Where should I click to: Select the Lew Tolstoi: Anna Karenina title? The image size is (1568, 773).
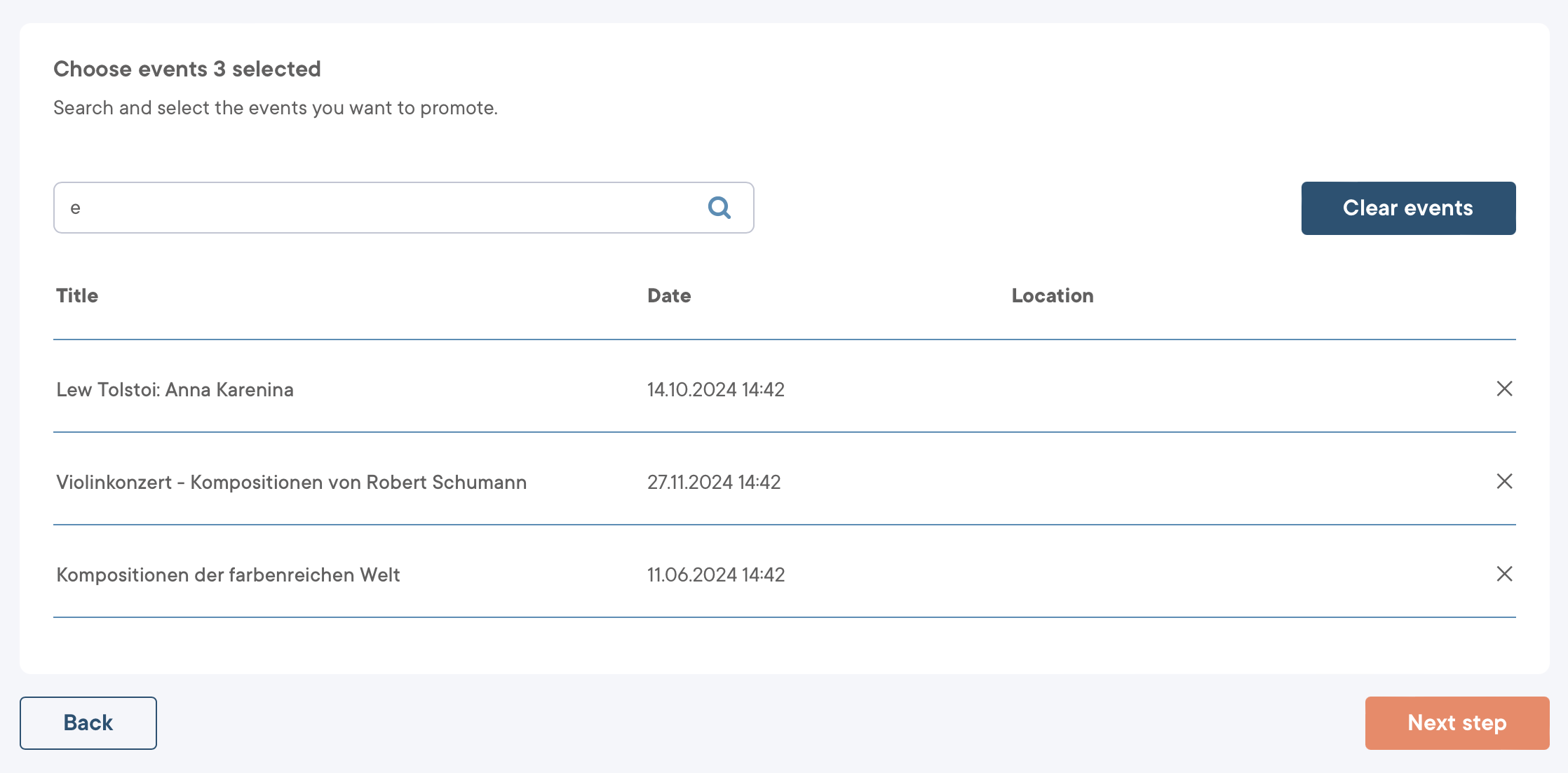point(175,389)
